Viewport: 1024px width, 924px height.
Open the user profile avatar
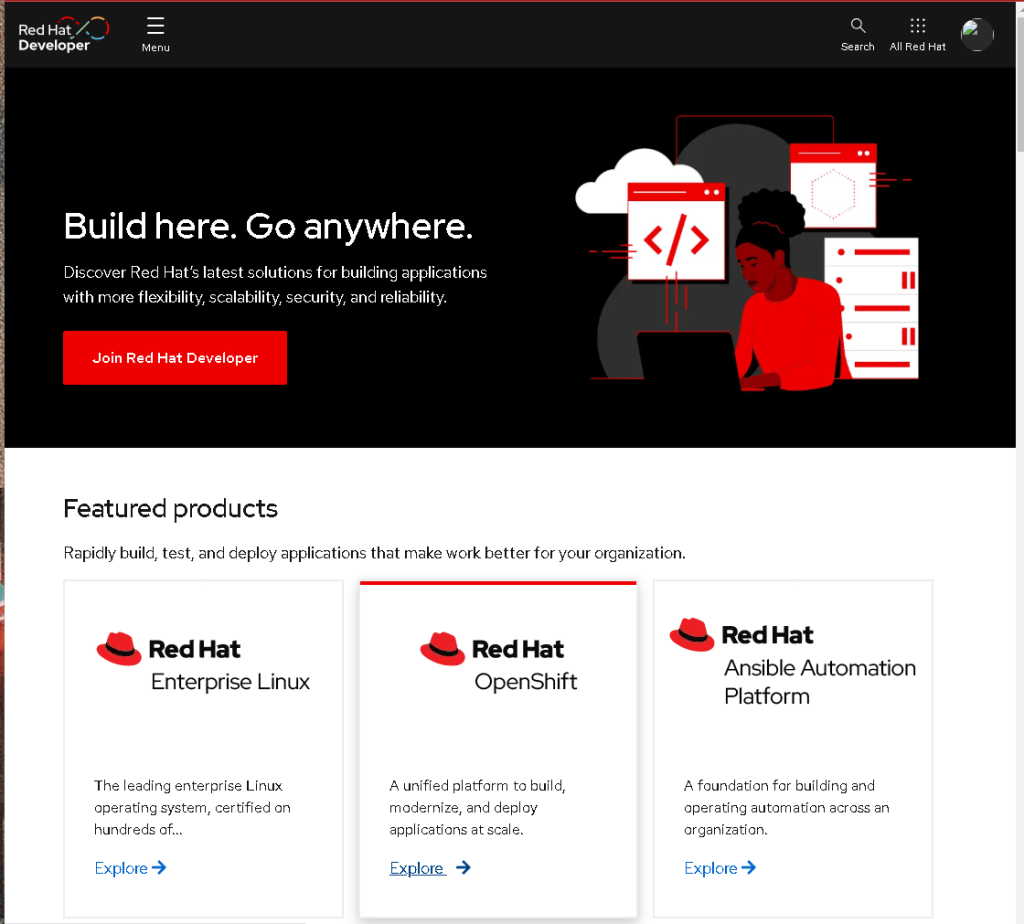[976, 35]
